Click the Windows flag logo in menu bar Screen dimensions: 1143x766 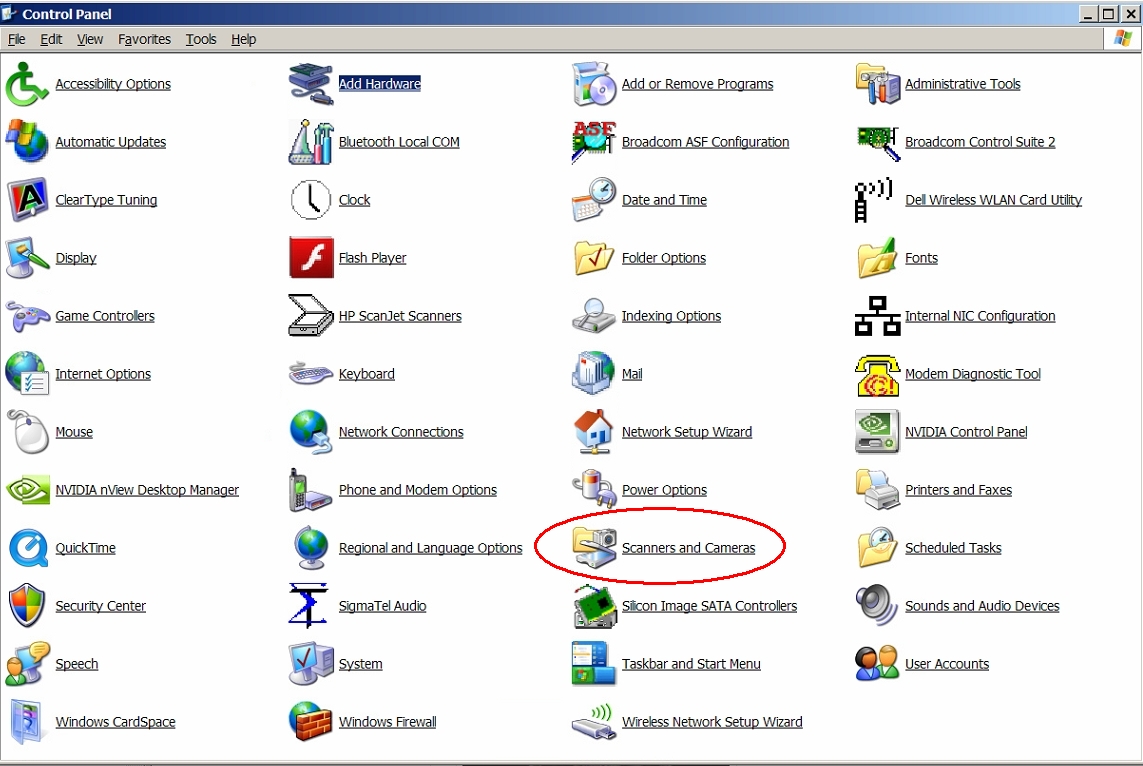click(1123, 39)
